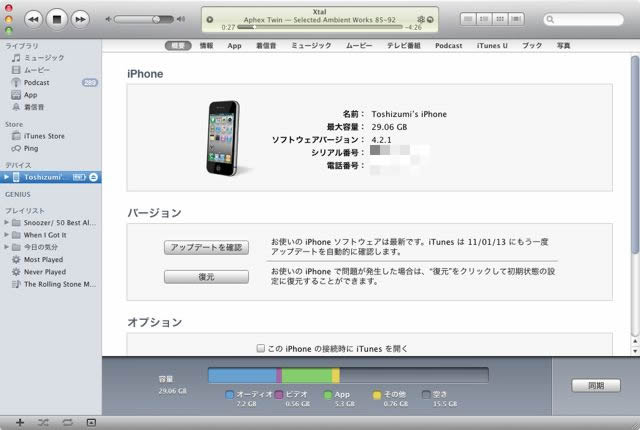
Task: Click the 復元 restore button
Action: pyautogui.click(x=207, y=277)
